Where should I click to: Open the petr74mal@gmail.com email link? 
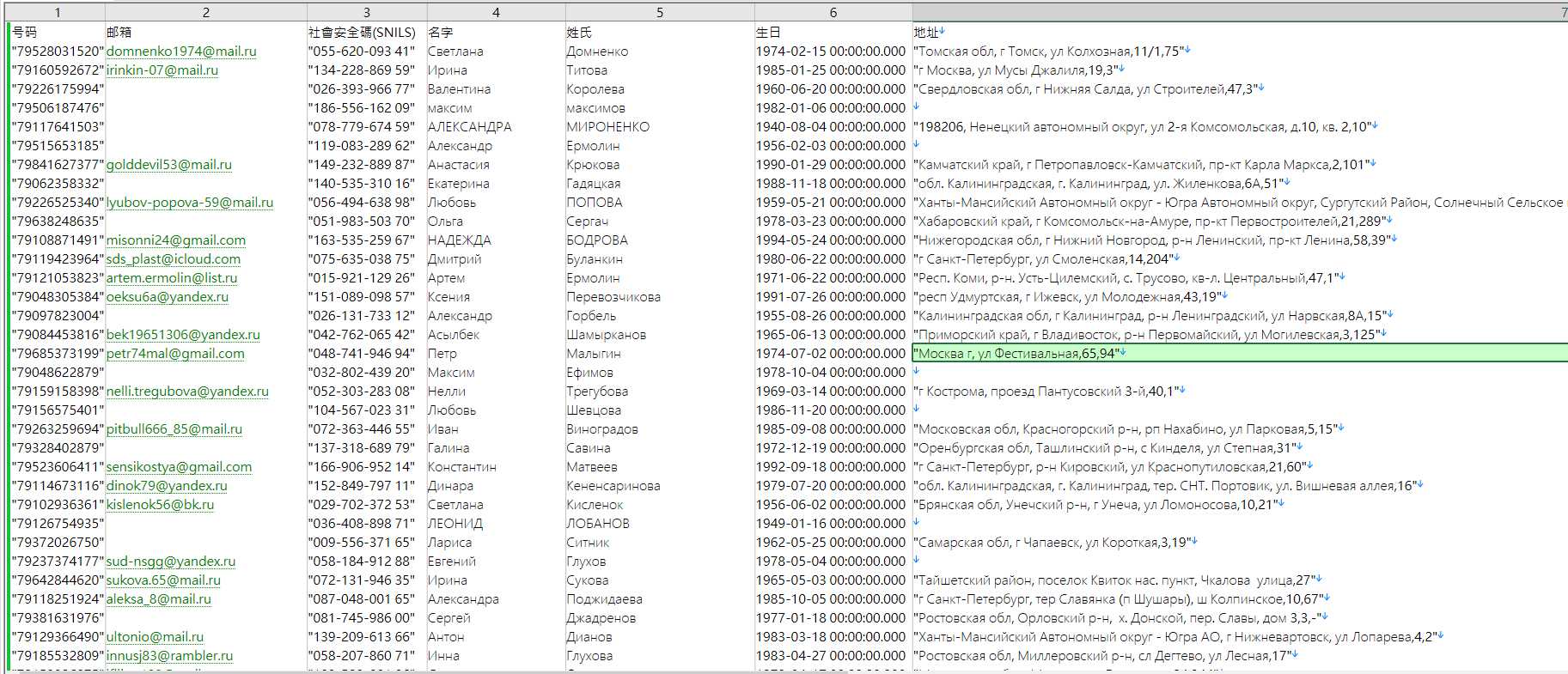pos(175,354)
